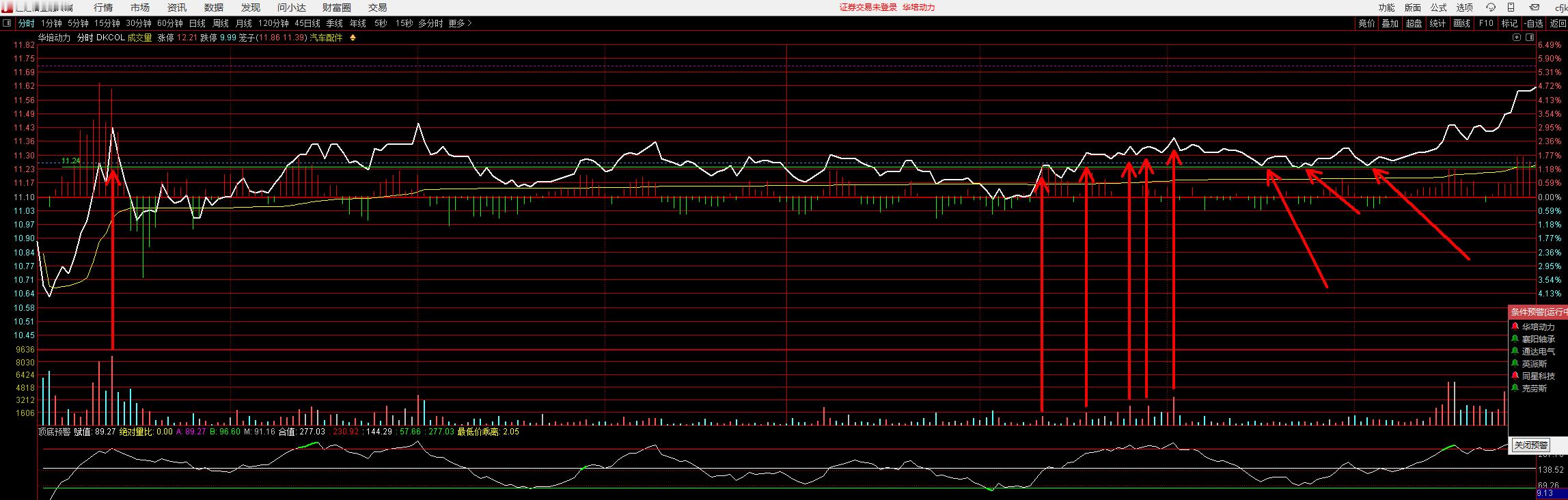The height and width of the screenshot is (500, 1568).
Task: Open the 行情 menu
Action: pos(103,8)
